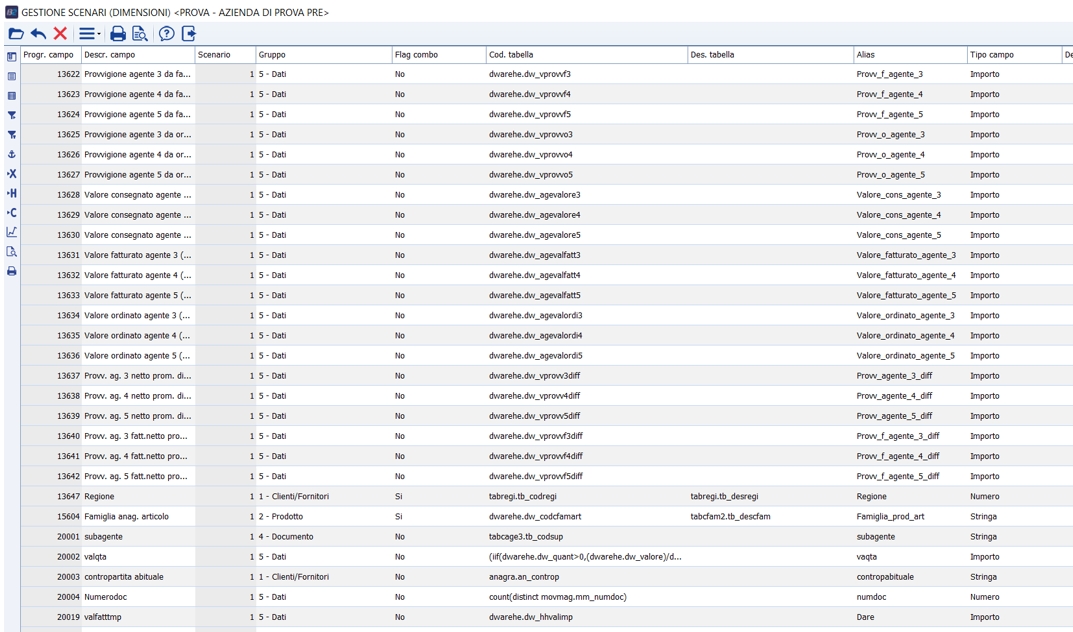Sort by the Descr. campo column header
The width and height of the screenshot is (1073, 632).
138,55
